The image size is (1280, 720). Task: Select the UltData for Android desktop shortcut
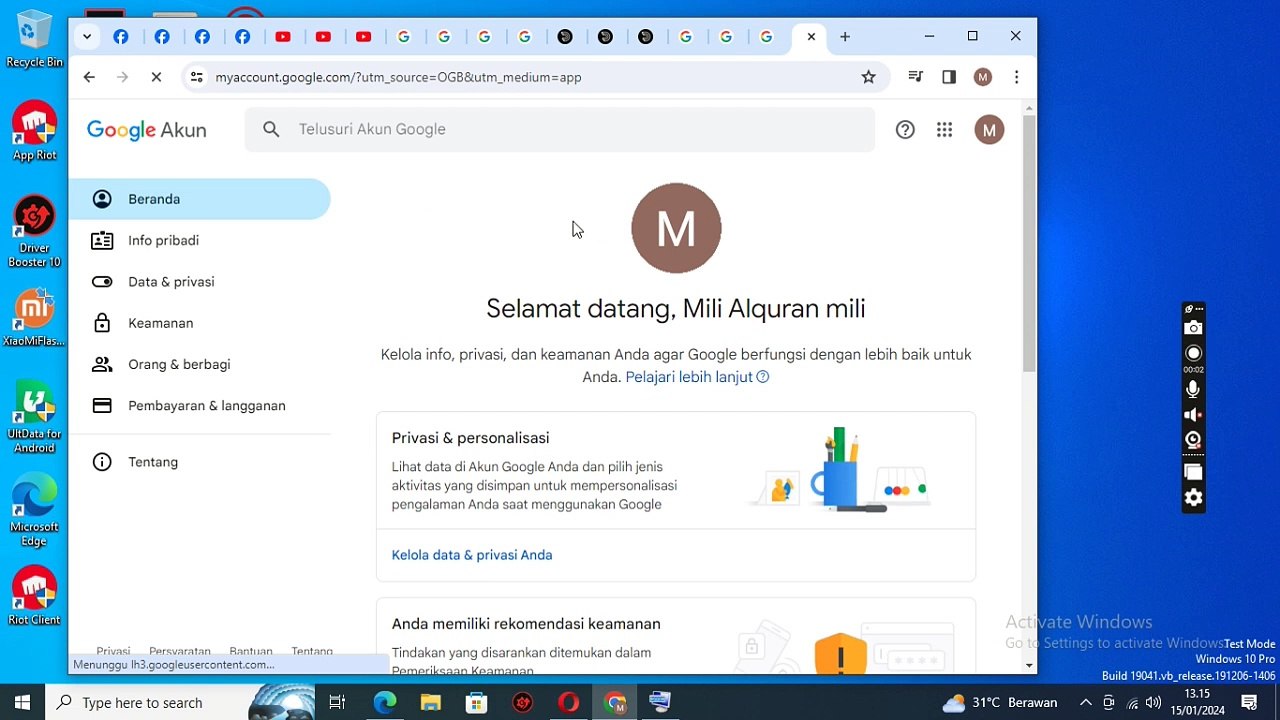(34, 418)
